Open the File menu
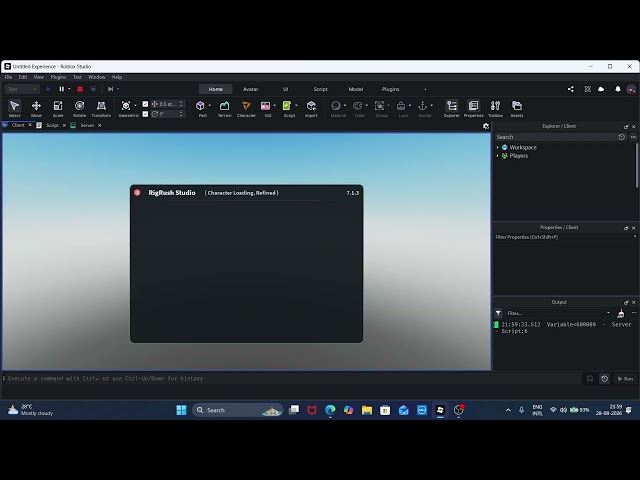Image resolution: width=640 pixels, height=480 pixels. [x=8, y=77]
